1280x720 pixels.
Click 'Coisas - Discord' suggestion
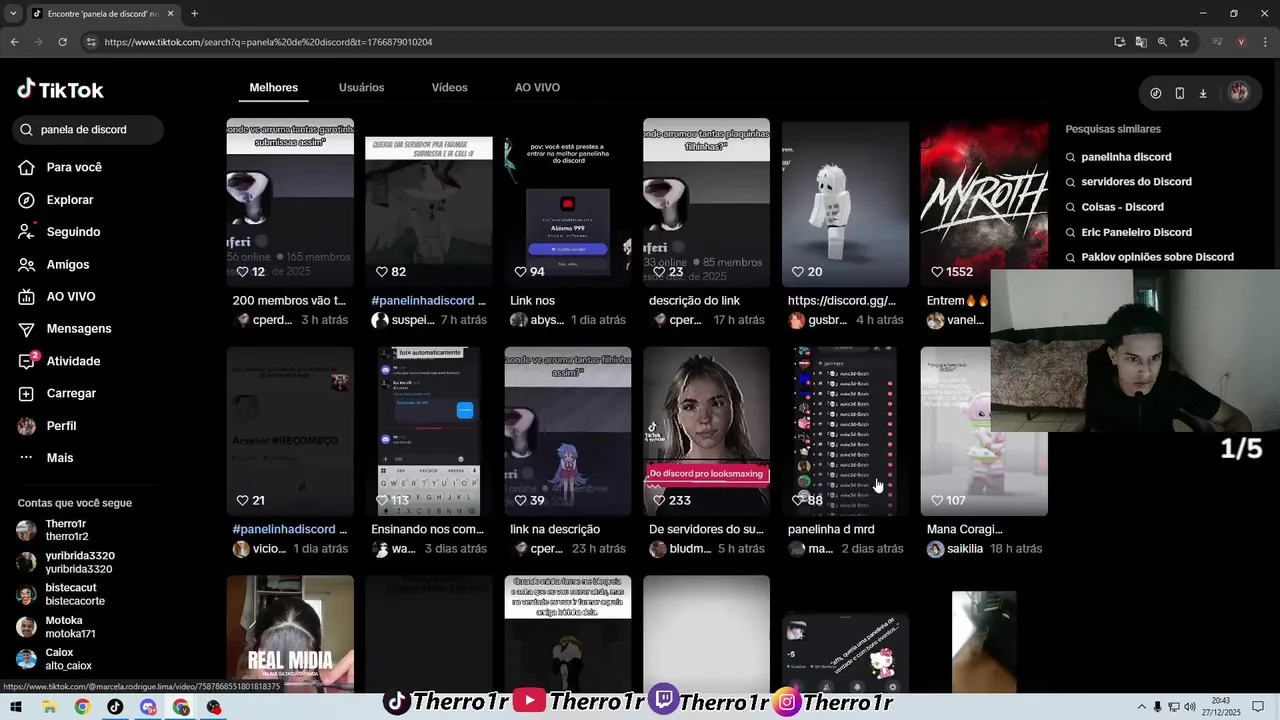(x=1122, y=207)
